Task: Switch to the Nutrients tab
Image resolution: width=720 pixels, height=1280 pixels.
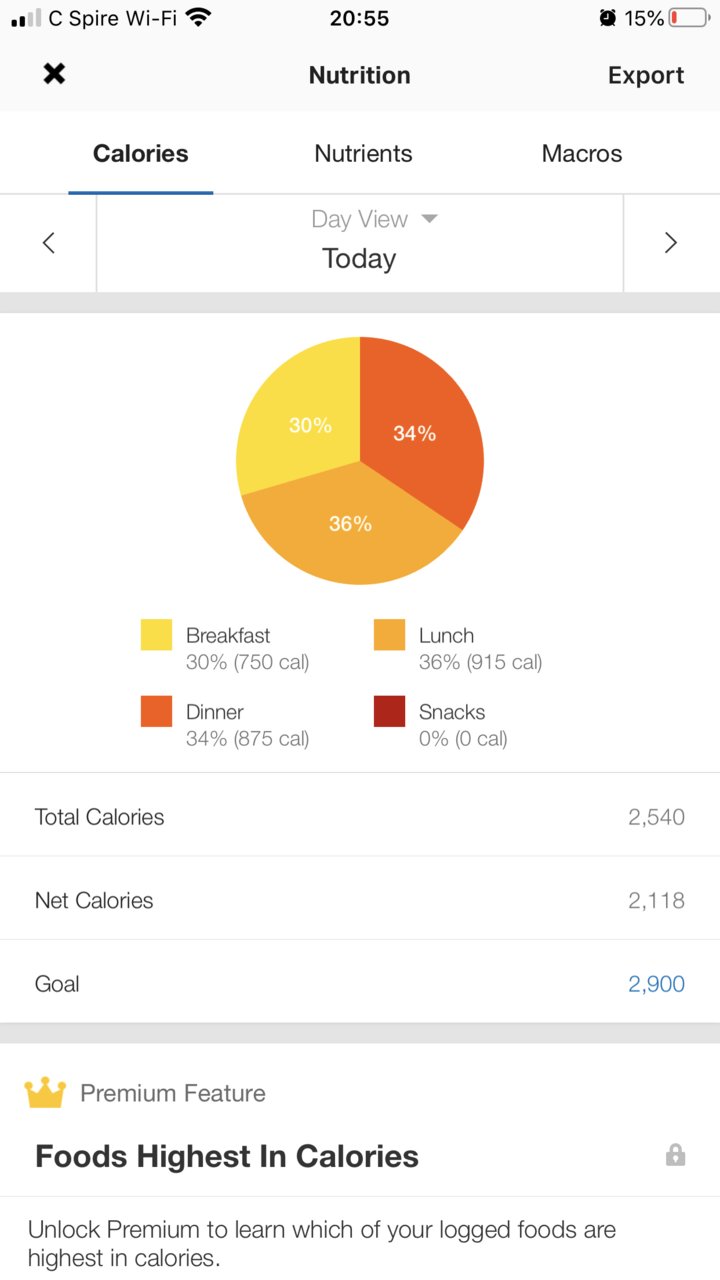Action: coord(363,153)
